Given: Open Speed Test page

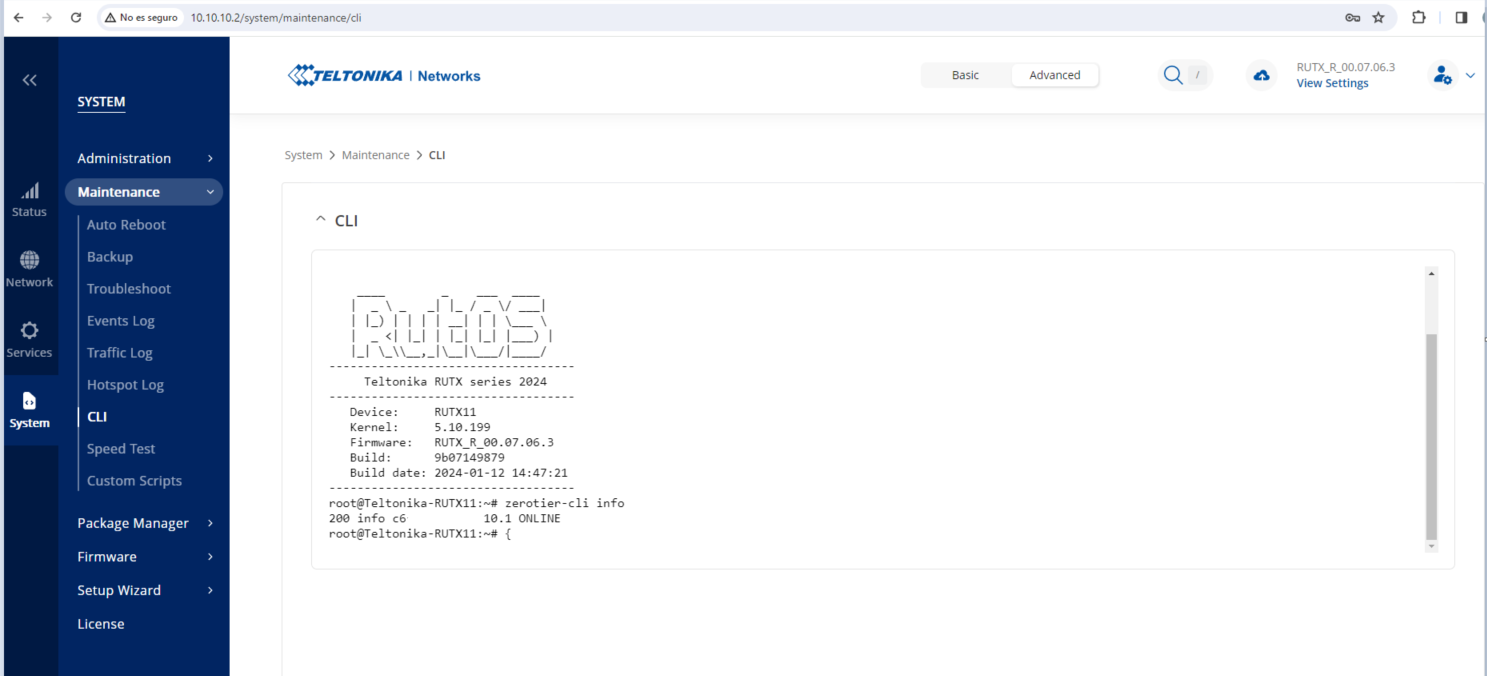Looking at the screenshot, I should (x=121, y=449).
